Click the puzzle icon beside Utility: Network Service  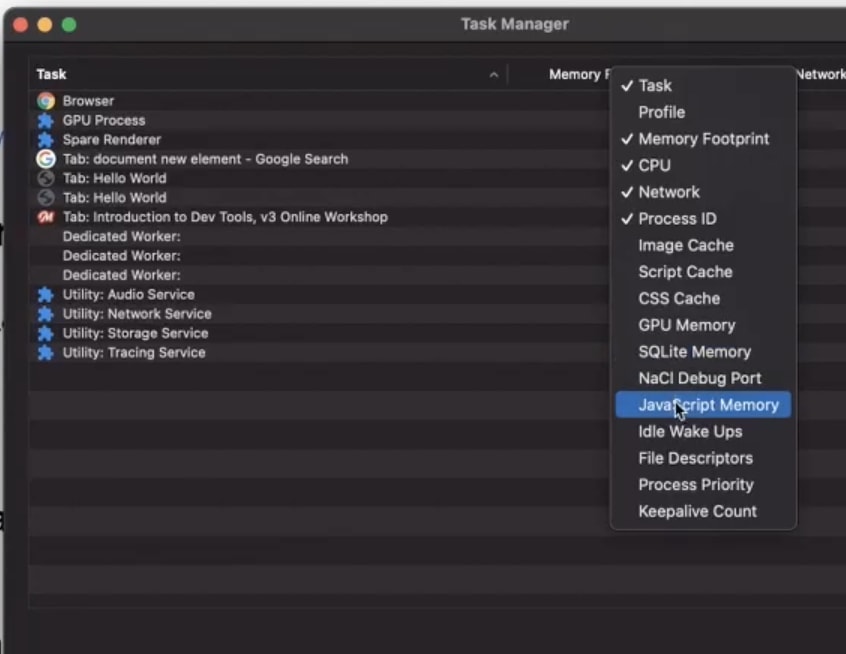(x=46, y=314)
